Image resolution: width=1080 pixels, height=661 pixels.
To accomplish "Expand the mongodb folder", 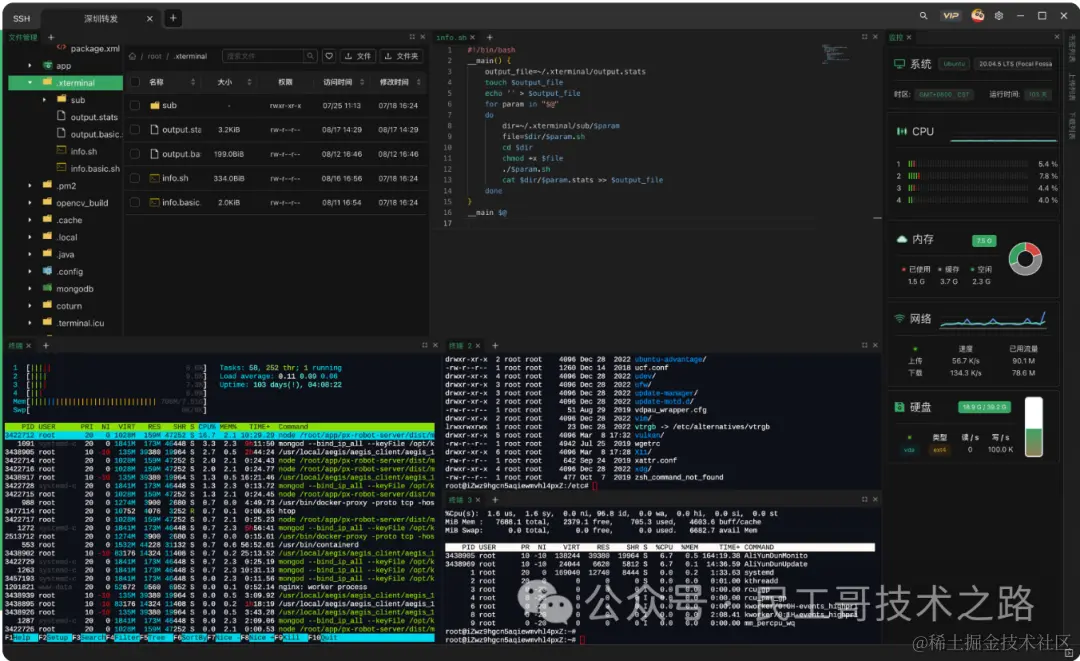I will (x=30, y=289).
